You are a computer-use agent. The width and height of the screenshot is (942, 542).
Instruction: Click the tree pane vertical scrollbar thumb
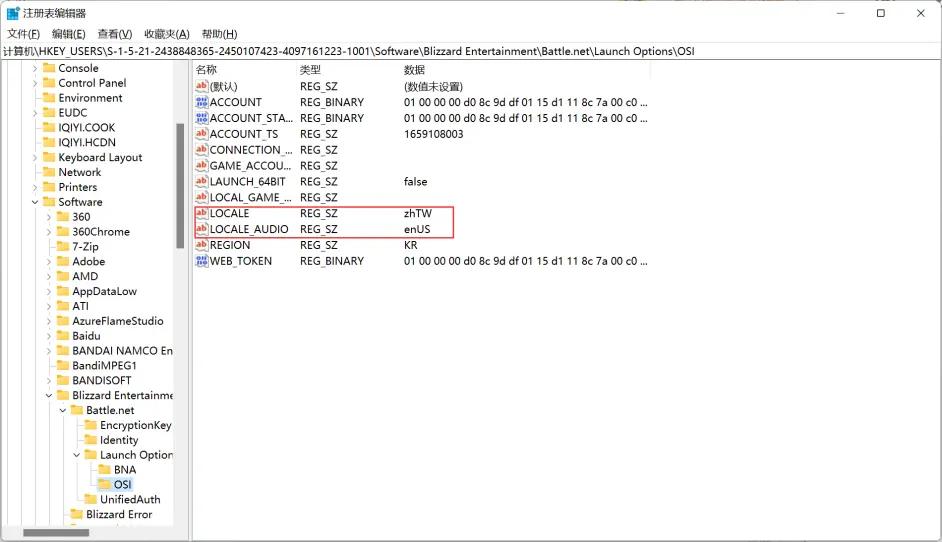click(180, 186)
